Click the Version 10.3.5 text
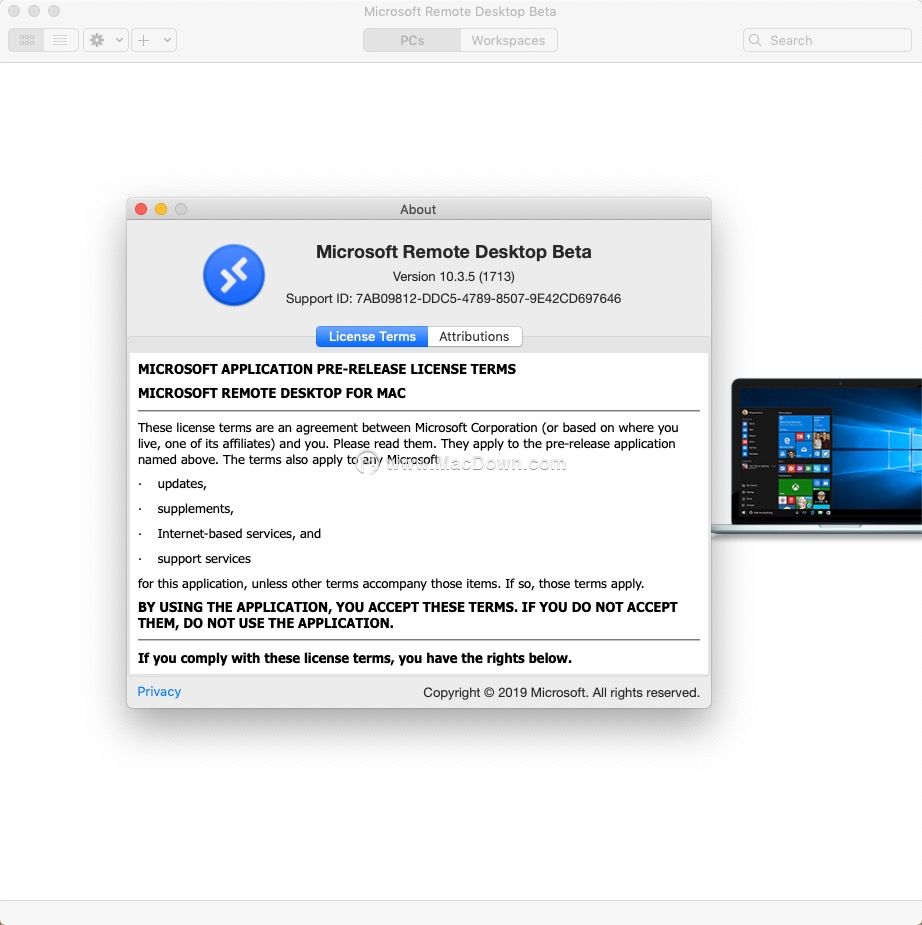This screenshot has width=922, height=925. point(453,276)
